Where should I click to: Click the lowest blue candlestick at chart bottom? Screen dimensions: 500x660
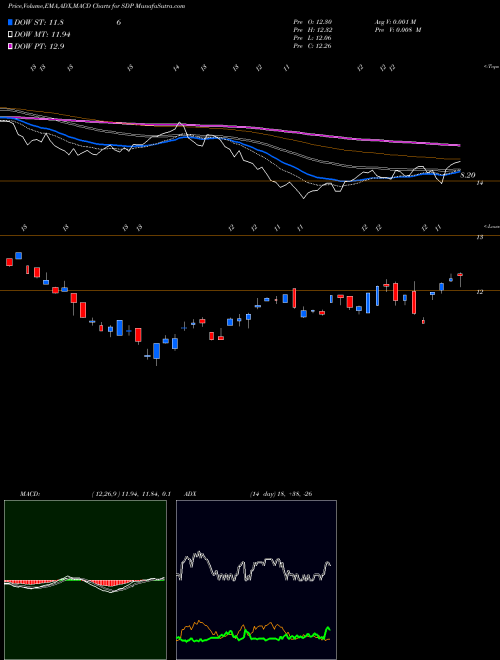pyautogui.click(x=157, y=351)
